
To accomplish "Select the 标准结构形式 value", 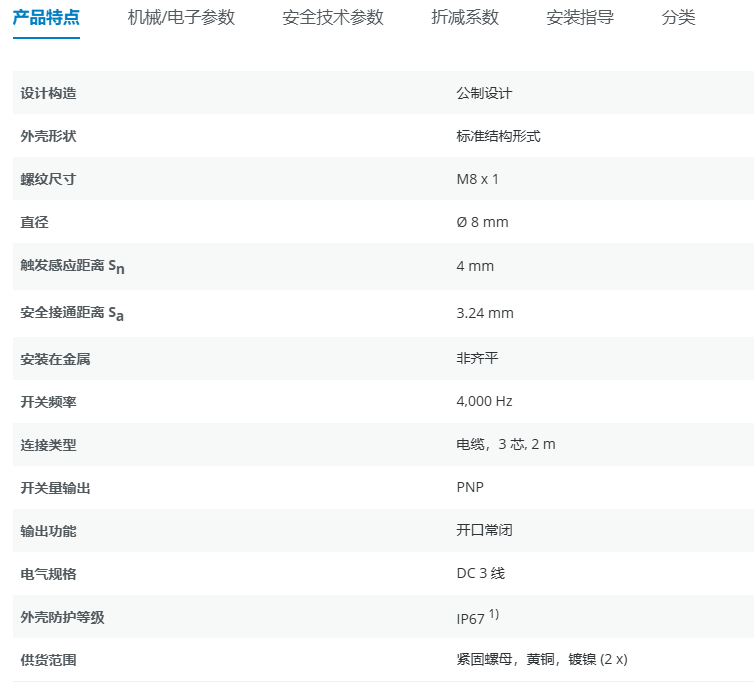I will click(x=498, y=136).
